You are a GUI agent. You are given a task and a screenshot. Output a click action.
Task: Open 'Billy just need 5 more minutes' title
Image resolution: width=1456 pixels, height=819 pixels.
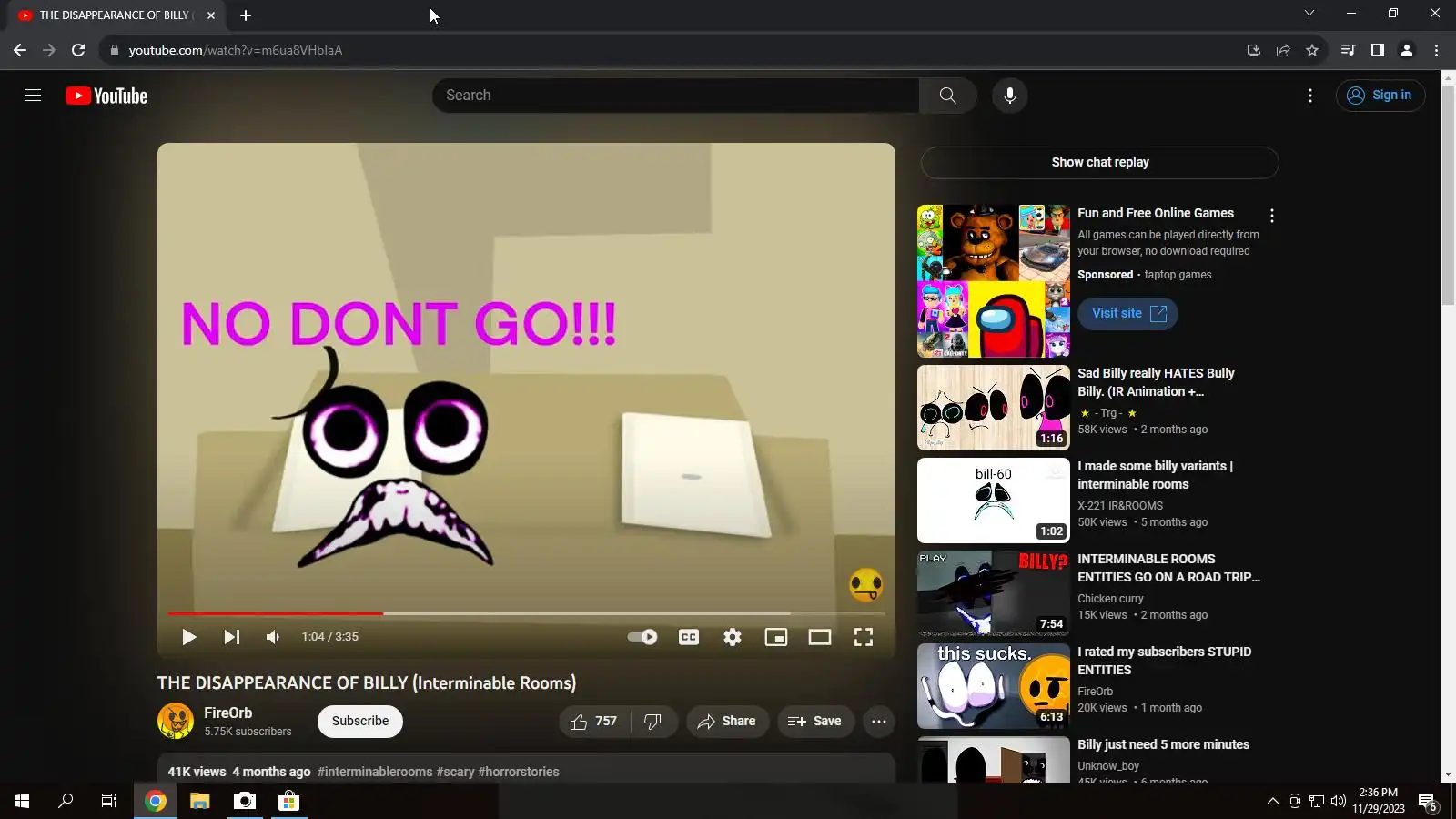tap(1164, 744)
